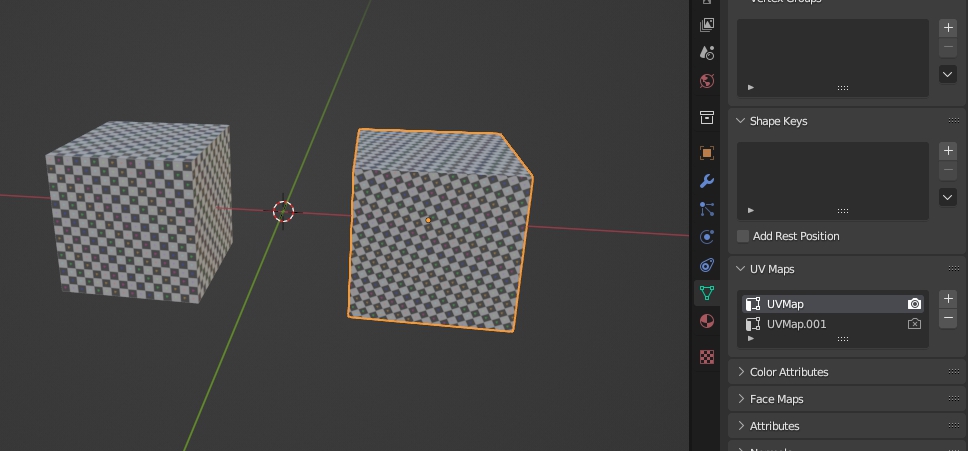Open the Object properties tab
Image resolution: width=968 pixels, height=451 pixels.
[707, 153]
